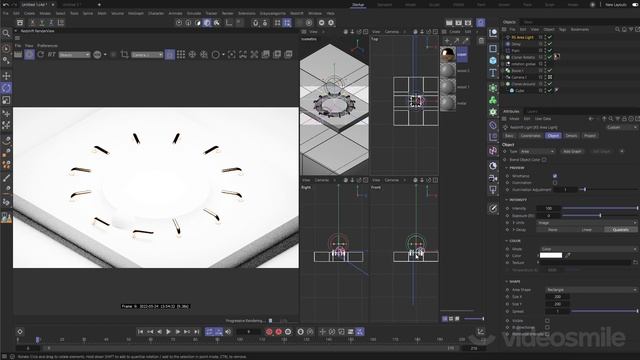Open the Units dropdown under Intensity
Screen dimensions: 640x360
[x=587, y=223]
